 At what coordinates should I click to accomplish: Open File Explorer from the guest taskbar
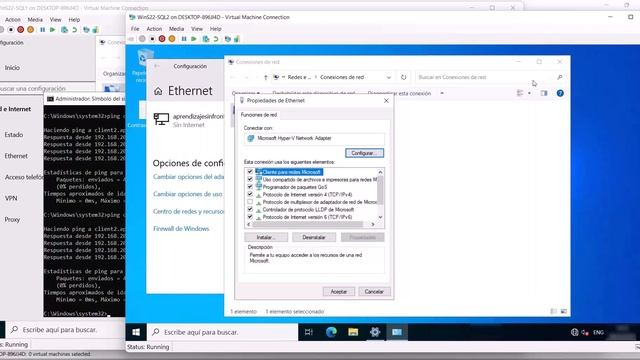coord(353,332)
